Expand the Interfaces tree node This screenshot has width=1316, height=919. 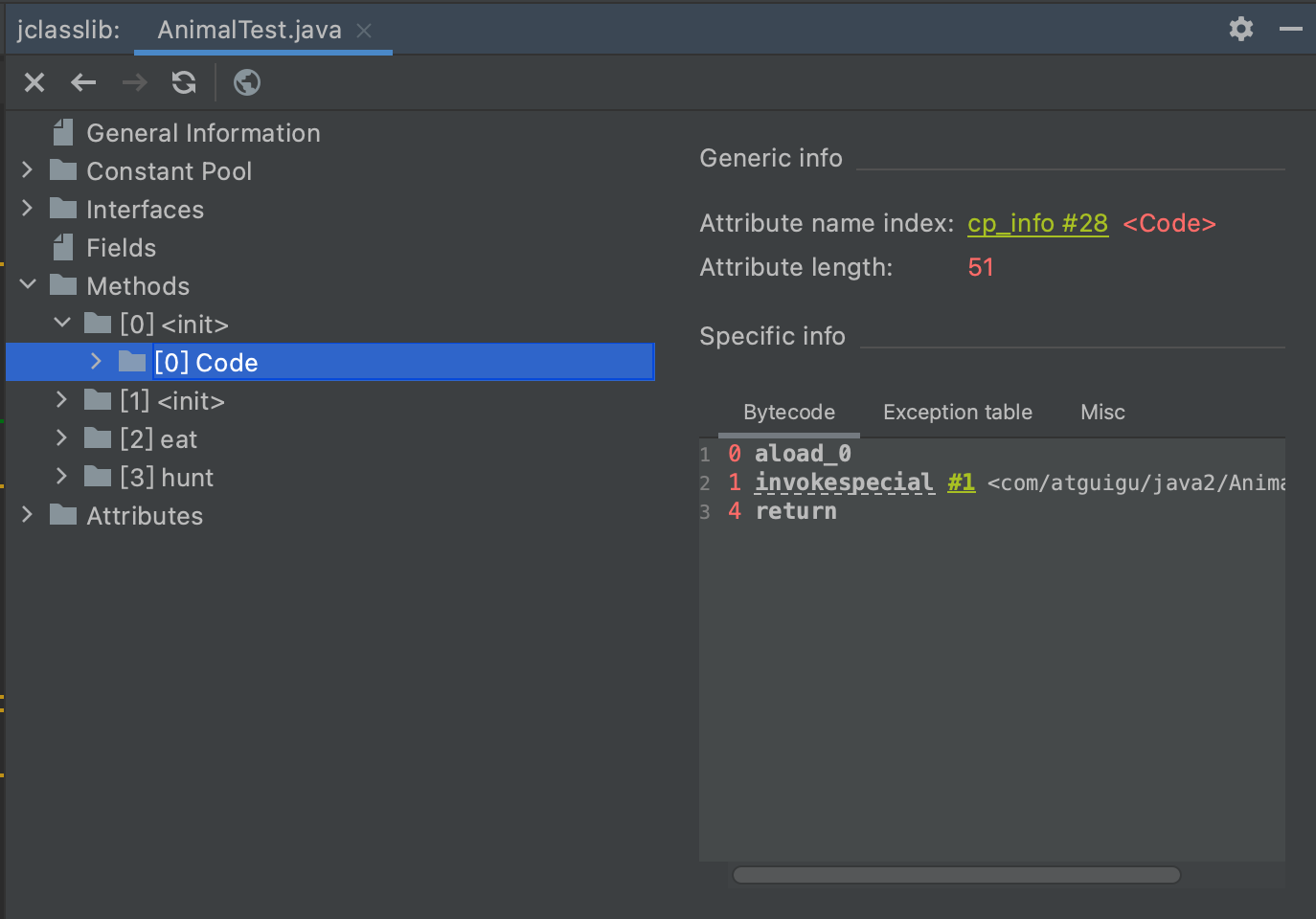click(x=28, y=209)
